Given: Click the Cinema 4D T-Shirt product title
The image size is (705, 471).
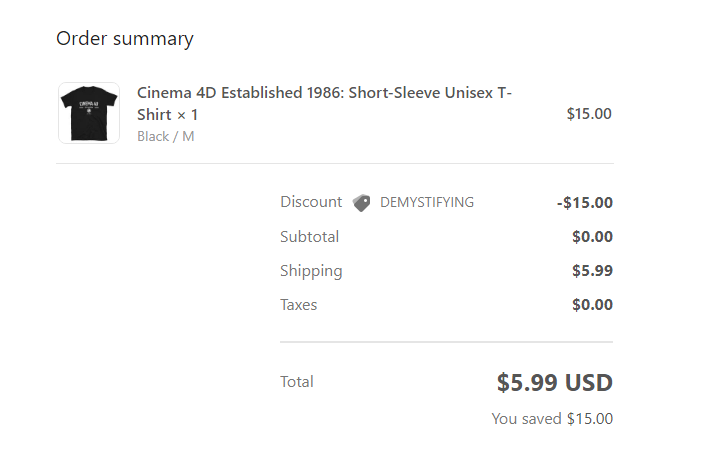Looking at the screenshot, I should coord(324,103).
